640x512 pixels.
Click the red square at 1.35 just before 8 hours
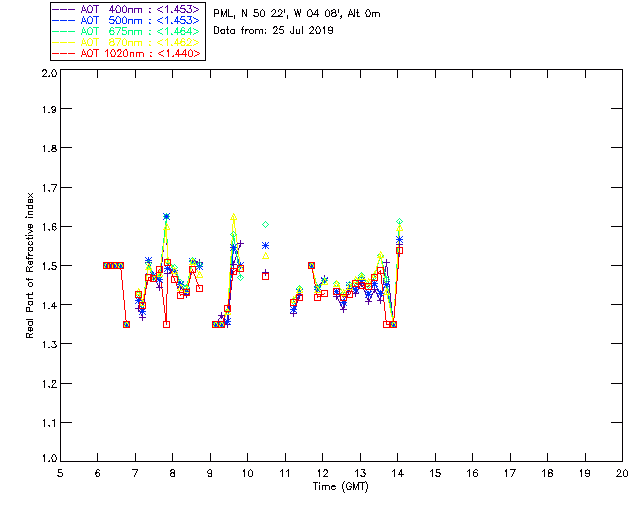[x=166, y=325]
